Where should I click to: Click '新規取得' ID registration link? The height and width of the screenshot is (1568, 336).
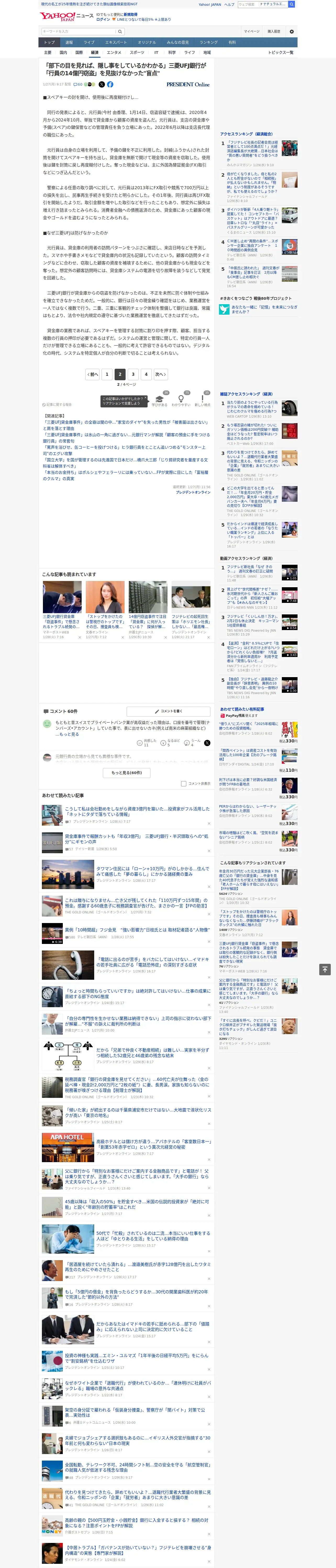coord(131,14)
